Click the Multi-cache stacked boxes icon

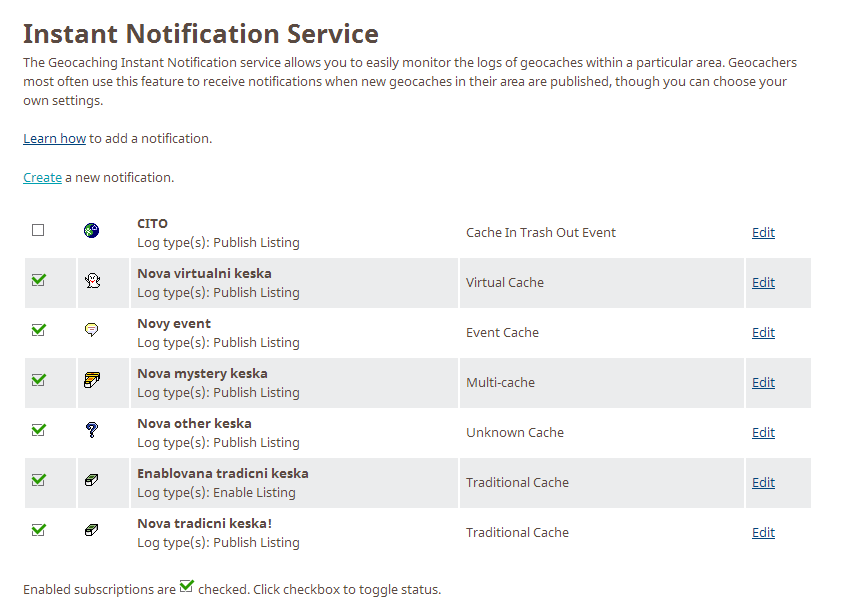92,380
